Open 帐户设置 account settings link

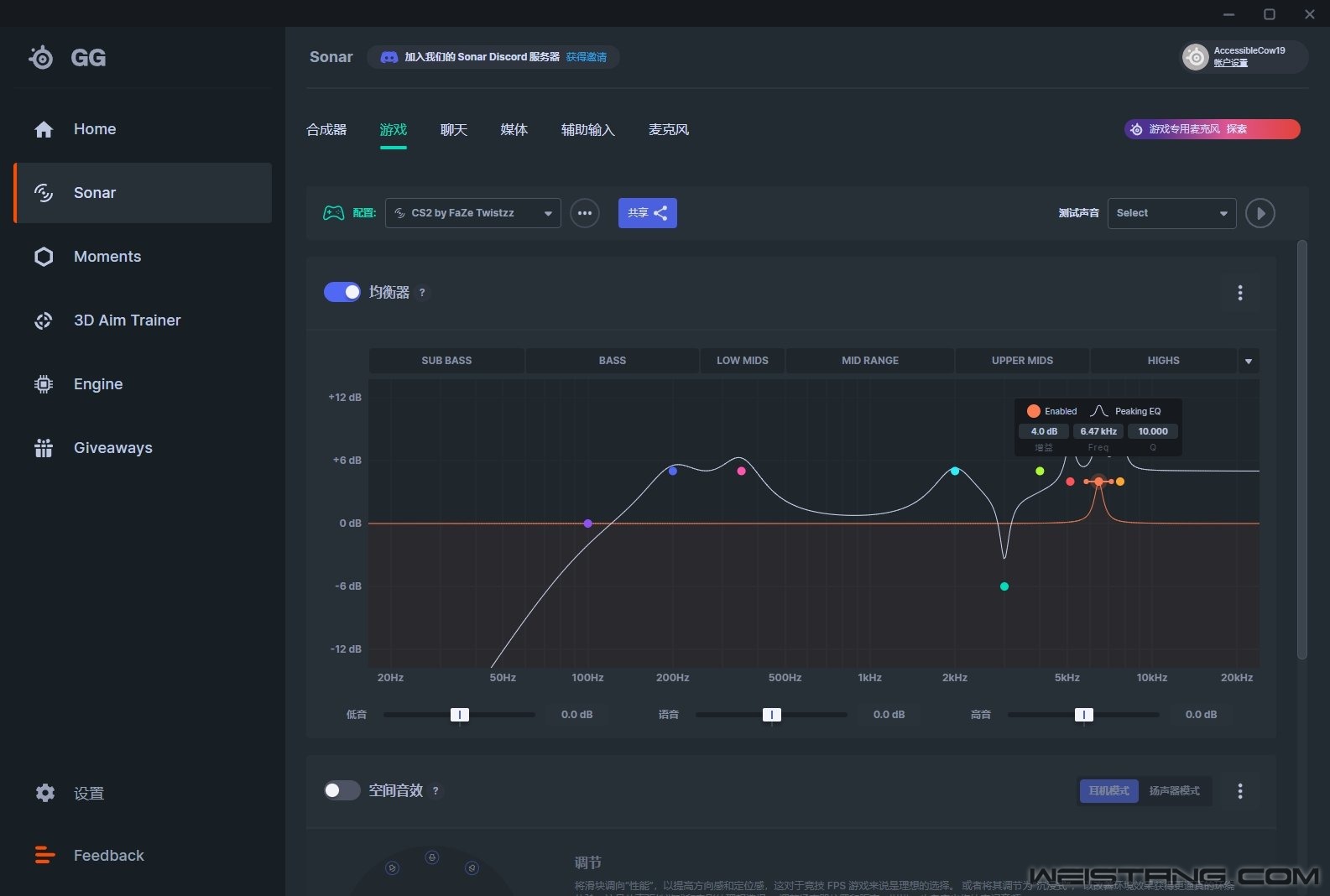[x=1231, y=63]
